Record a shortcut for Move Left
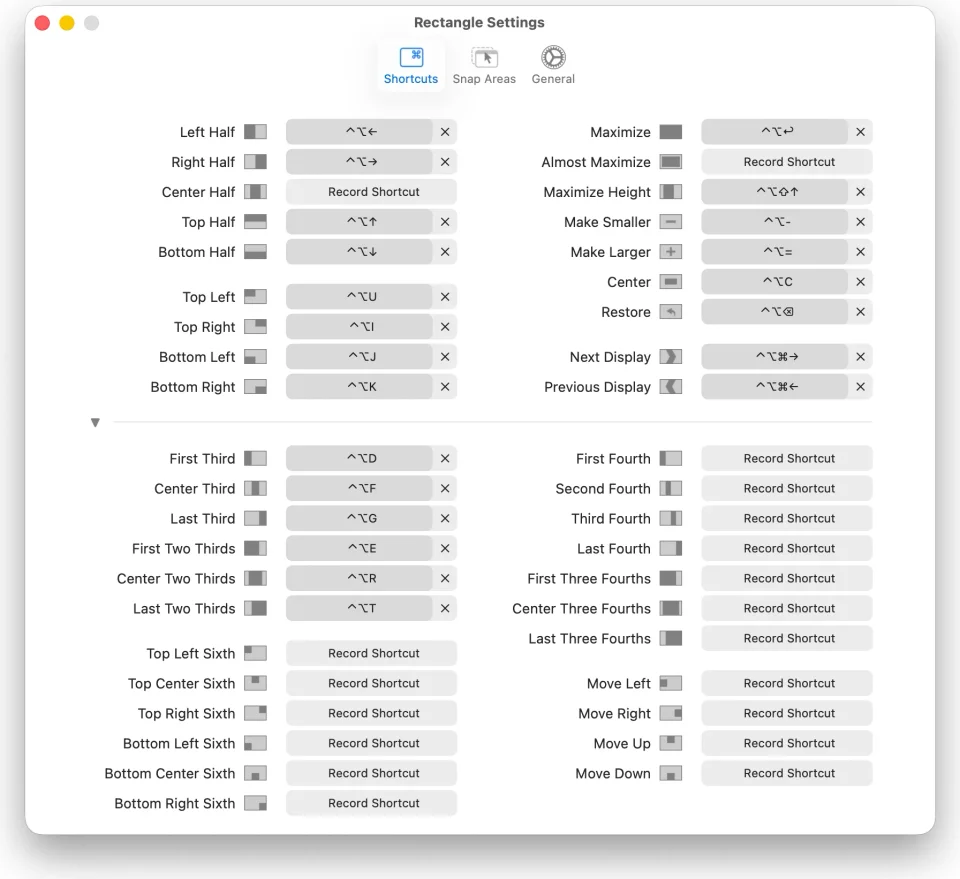The image size is (960, 879). tap(787, 683)
